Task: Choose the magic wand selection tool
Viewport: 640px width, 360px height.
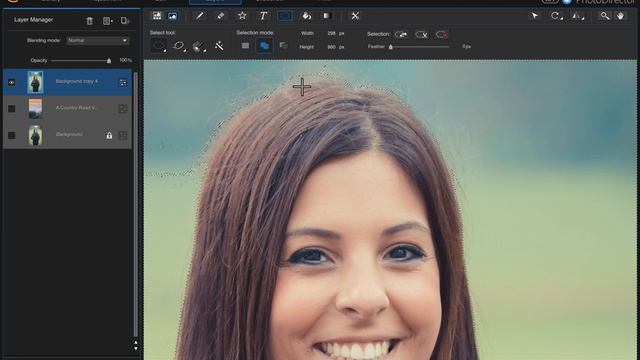Action: tap(219, 46)
